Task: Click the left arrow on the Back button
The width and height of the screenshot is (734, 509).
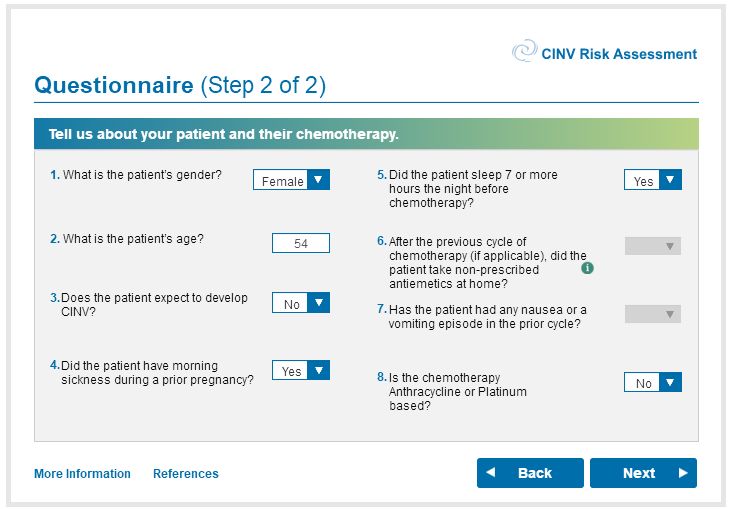Action: [x=491, y=473]
